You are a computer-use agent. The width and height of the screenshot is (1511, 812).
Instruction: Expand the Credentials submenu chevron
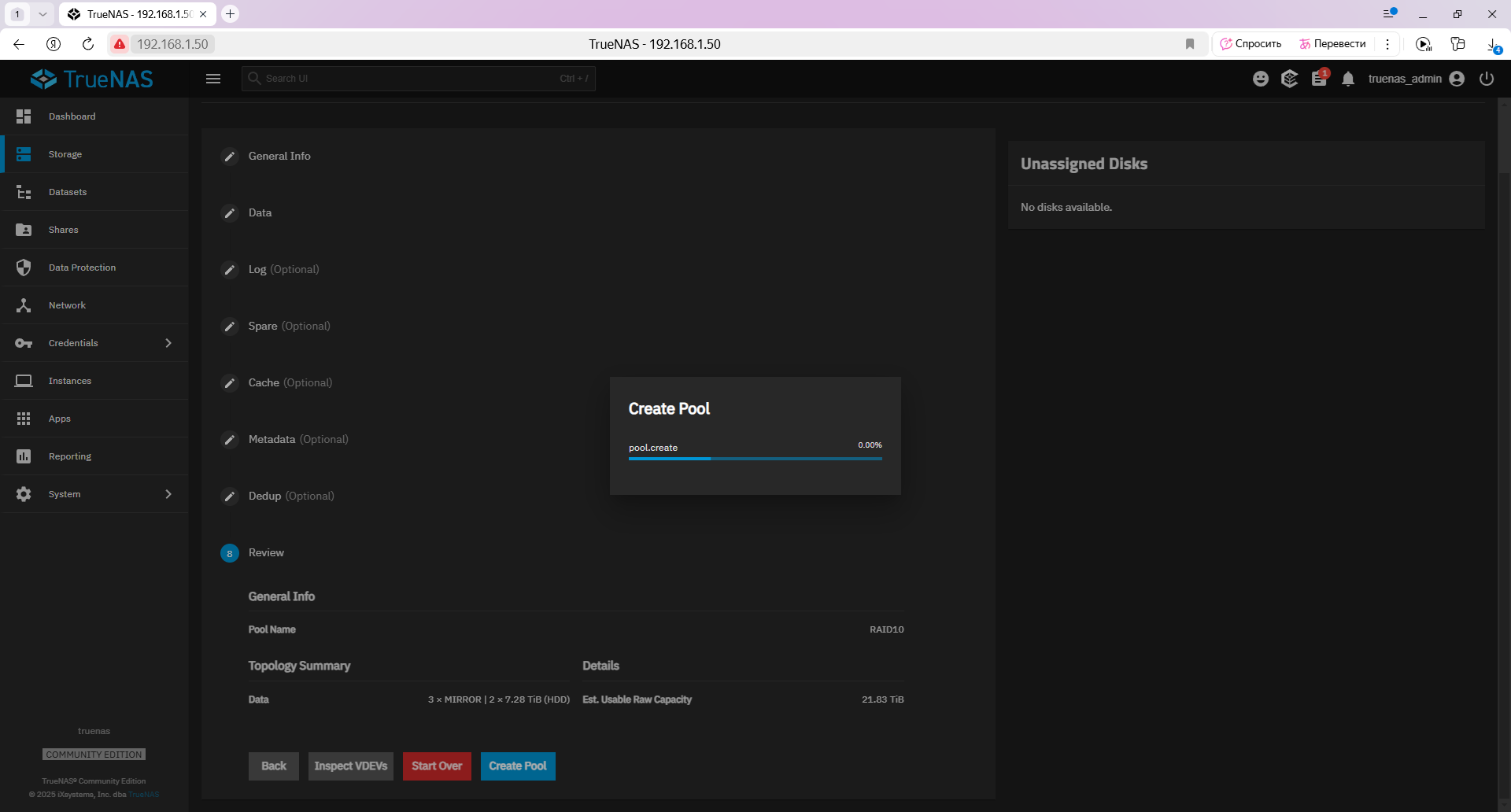(x=168, y=343)
